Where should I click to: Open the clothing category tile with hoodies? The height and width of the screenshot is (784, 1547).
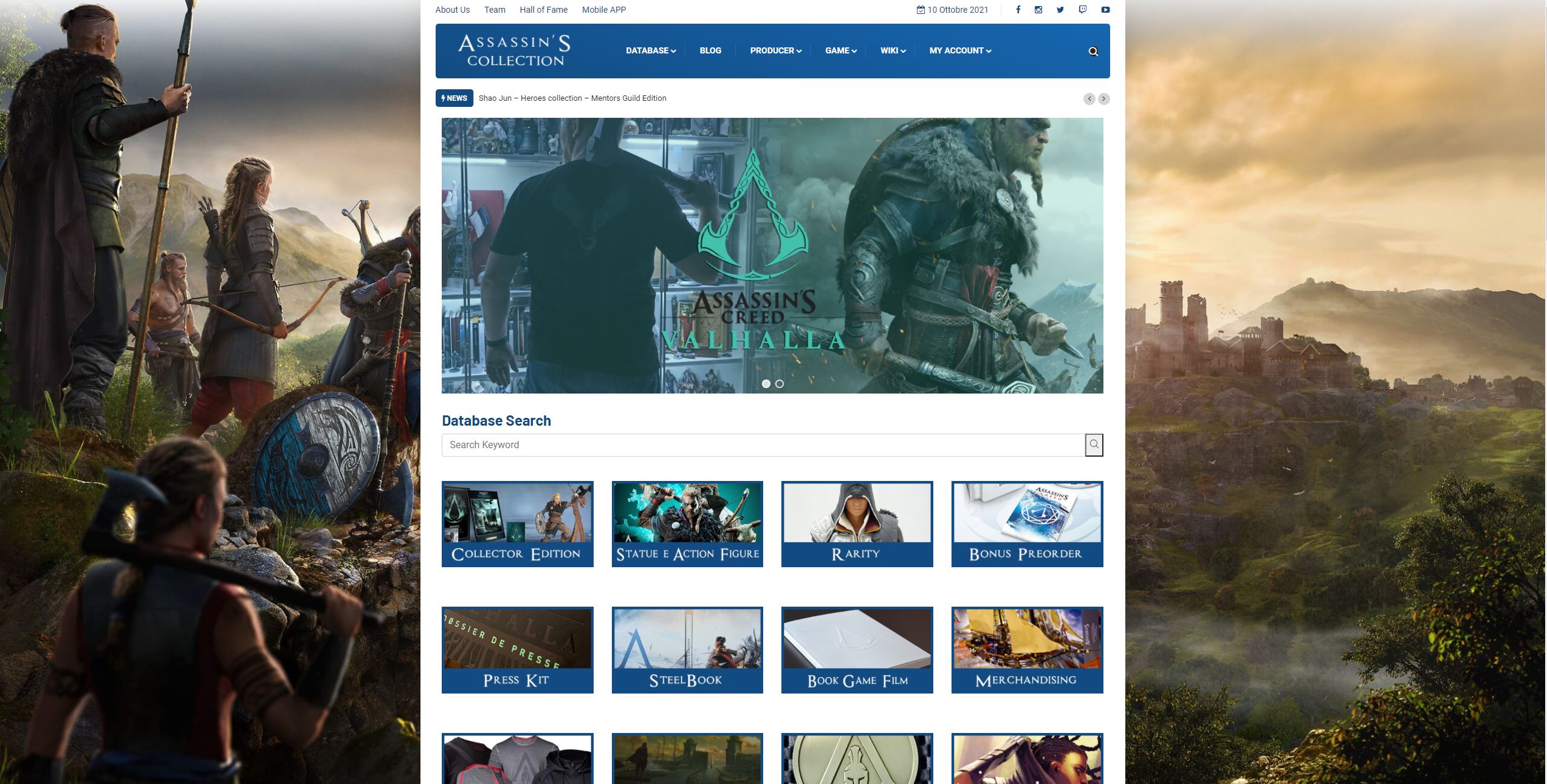click(x=518, y=758)
